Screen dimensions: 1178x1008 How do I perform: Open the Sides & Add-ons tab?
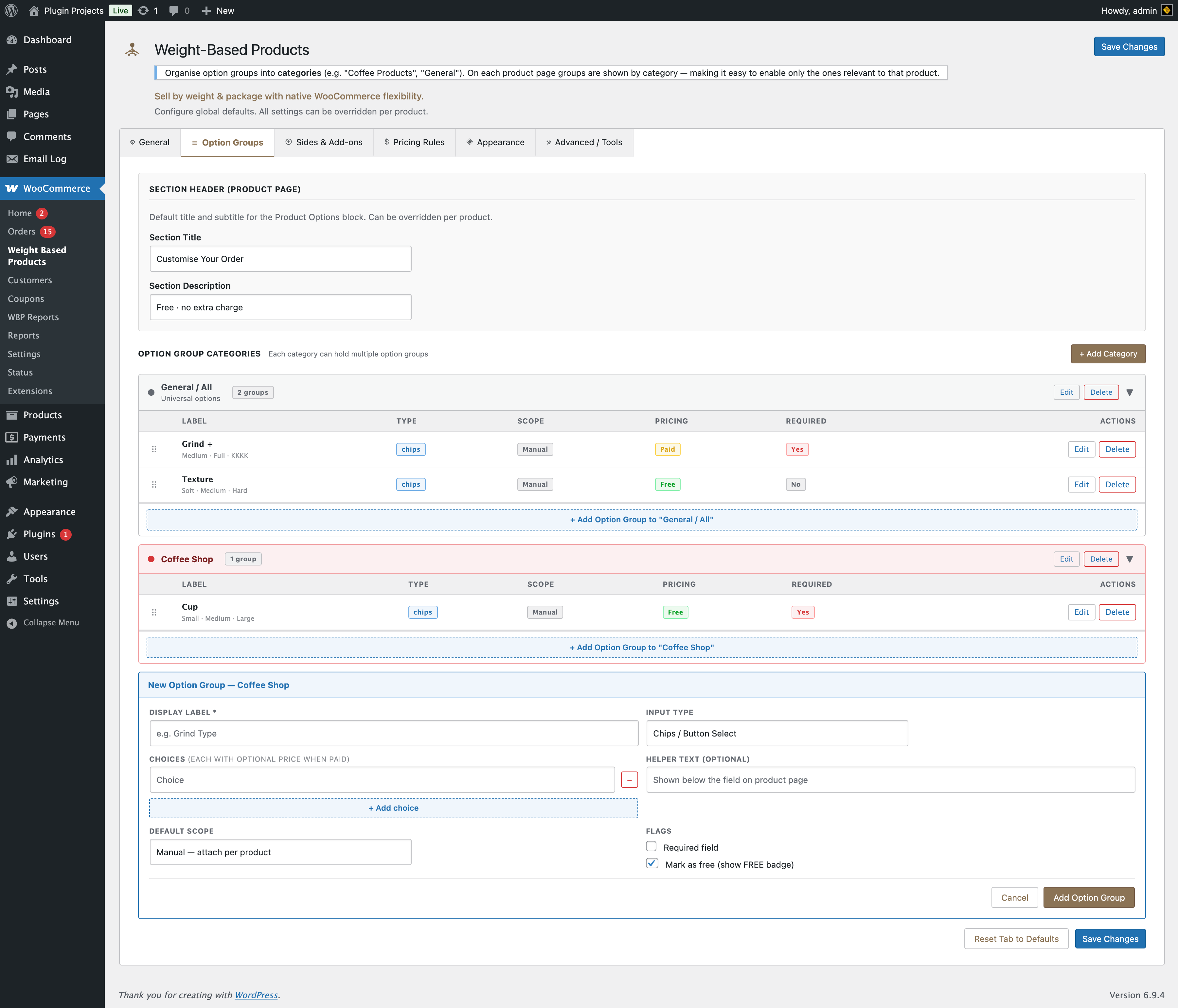324,142
